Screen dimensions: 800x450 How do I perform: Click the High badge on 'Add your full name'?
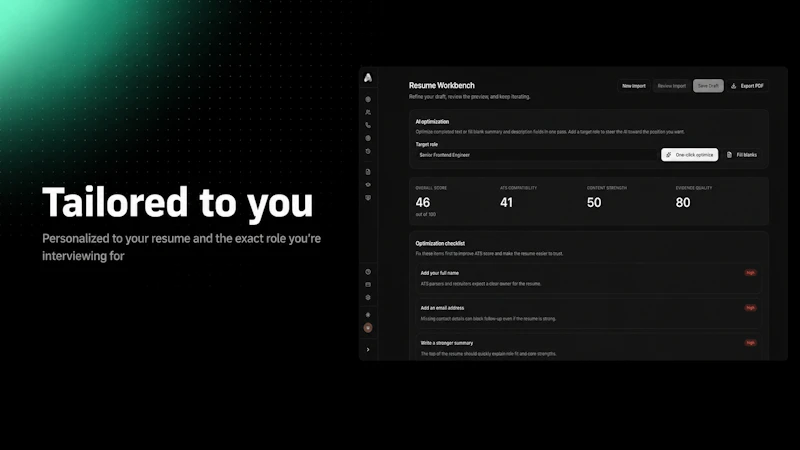[750, 273]
